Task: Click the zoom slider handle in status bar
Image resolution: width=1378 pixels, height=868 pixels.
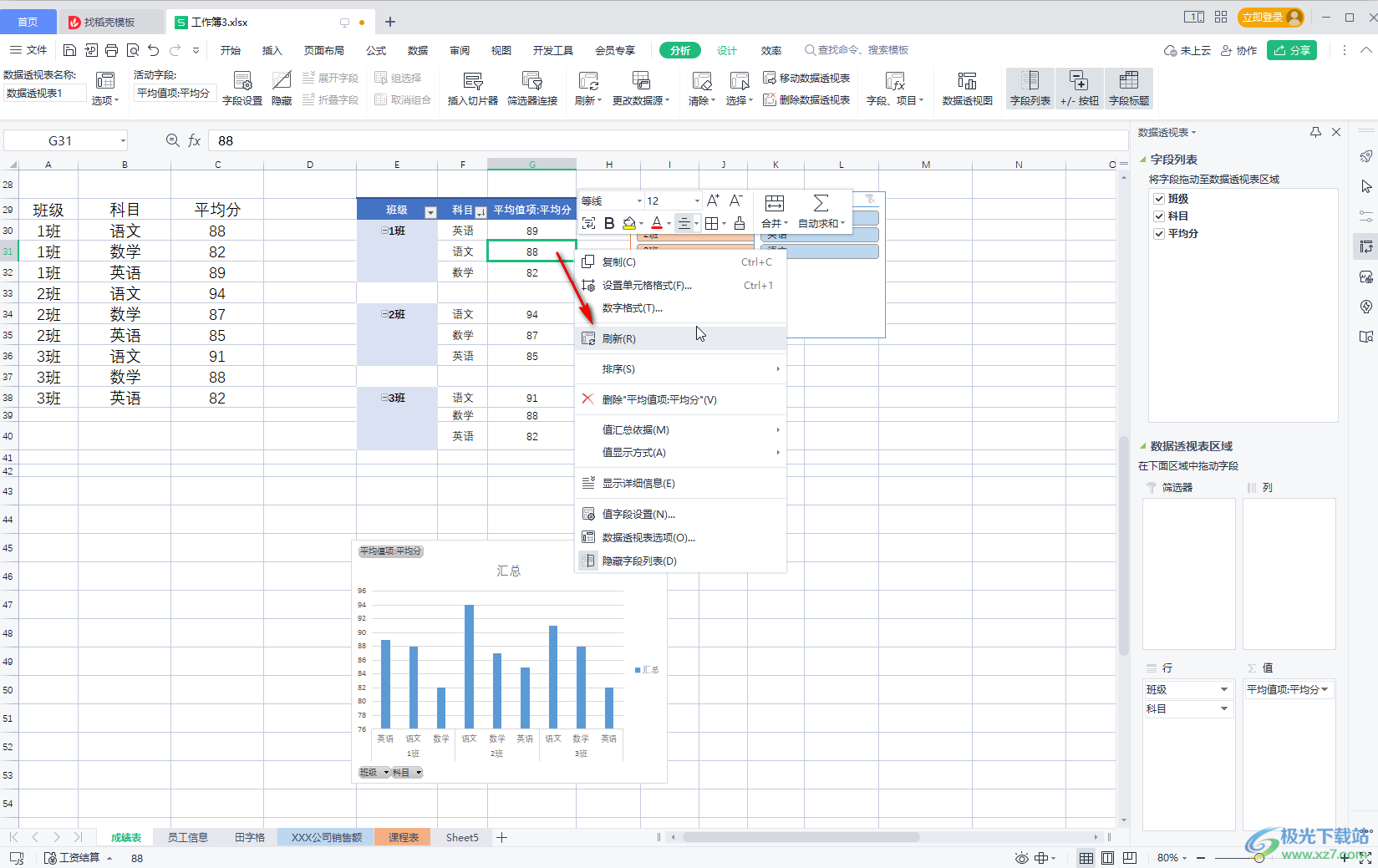Action: click(x=1259, y=858)
